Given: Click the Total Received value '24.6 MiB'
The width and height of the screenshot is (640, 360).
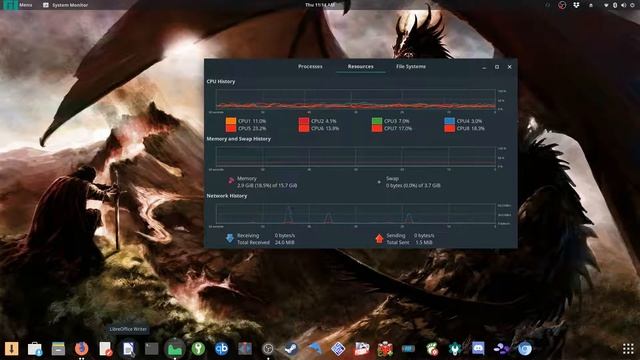Looking at the screenshot, I should (x=284, y=242).
